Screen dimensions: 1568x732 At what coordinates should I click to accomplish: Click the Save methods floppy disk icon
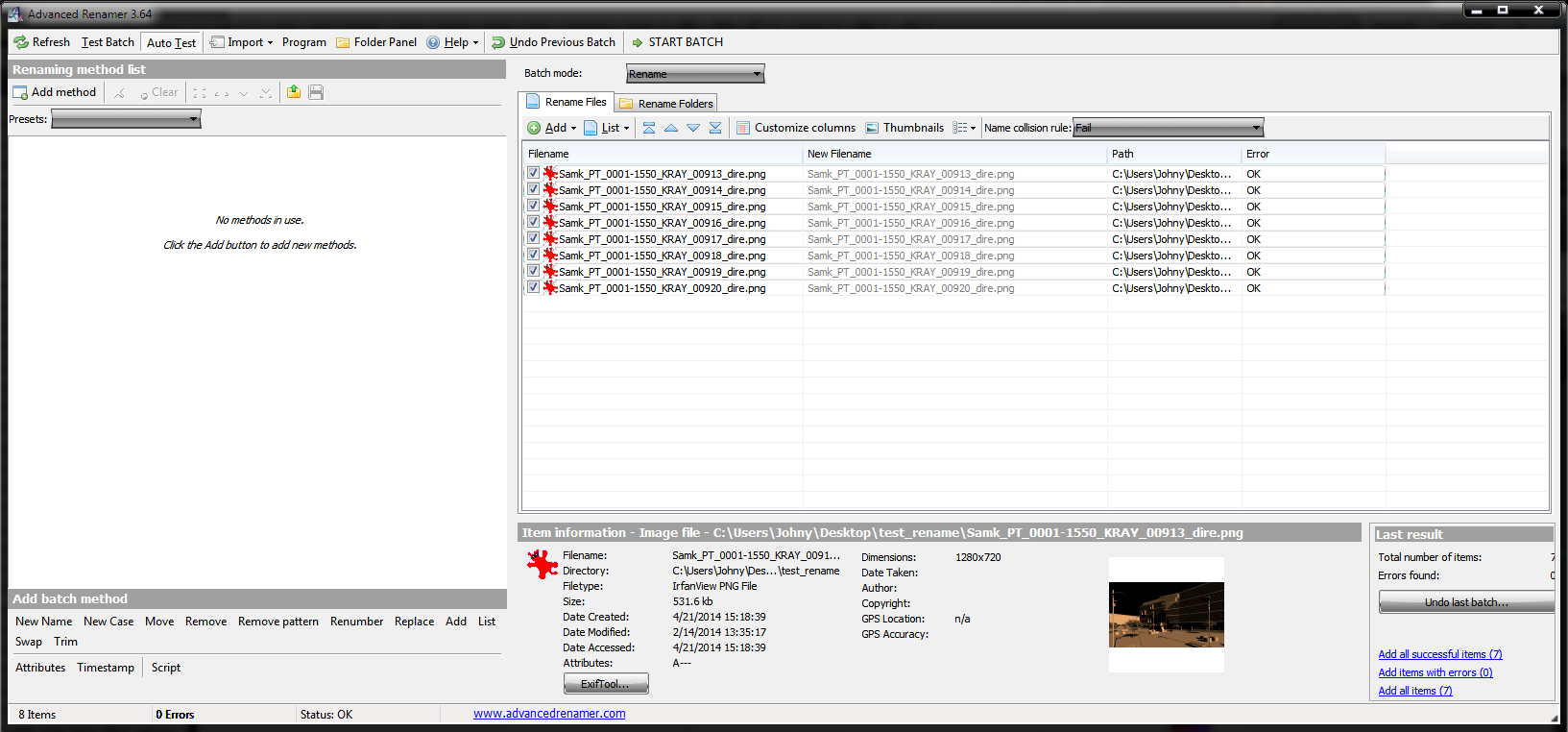tap(316, 92)
